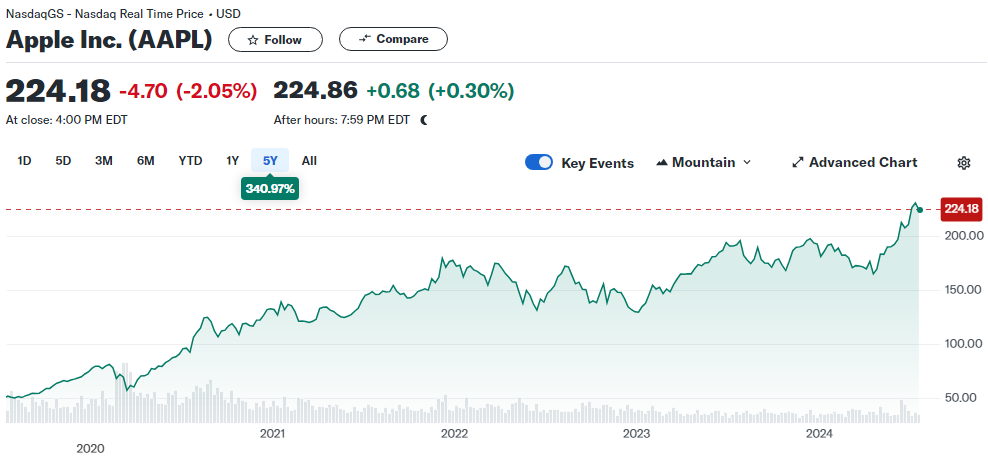Click the chart's latest price endpoint dot
The image size is (988, 456).
point(919,209)
